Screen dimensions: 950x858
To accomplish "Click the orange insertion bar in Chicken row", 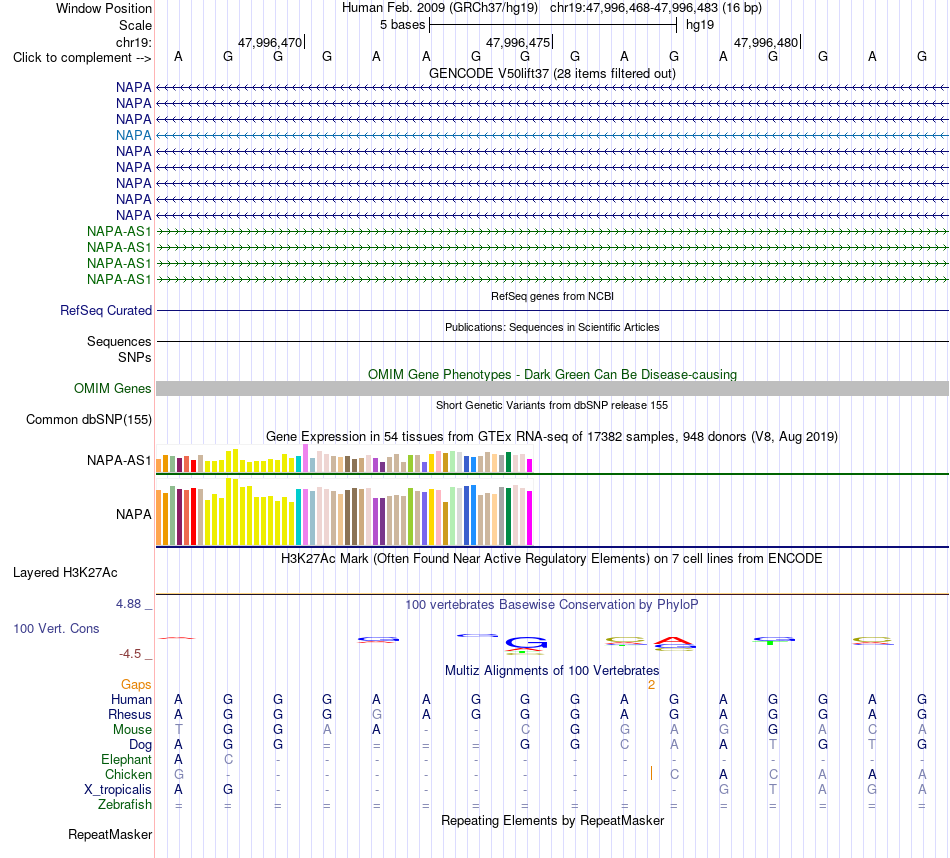I will click(x=651, y=773).
